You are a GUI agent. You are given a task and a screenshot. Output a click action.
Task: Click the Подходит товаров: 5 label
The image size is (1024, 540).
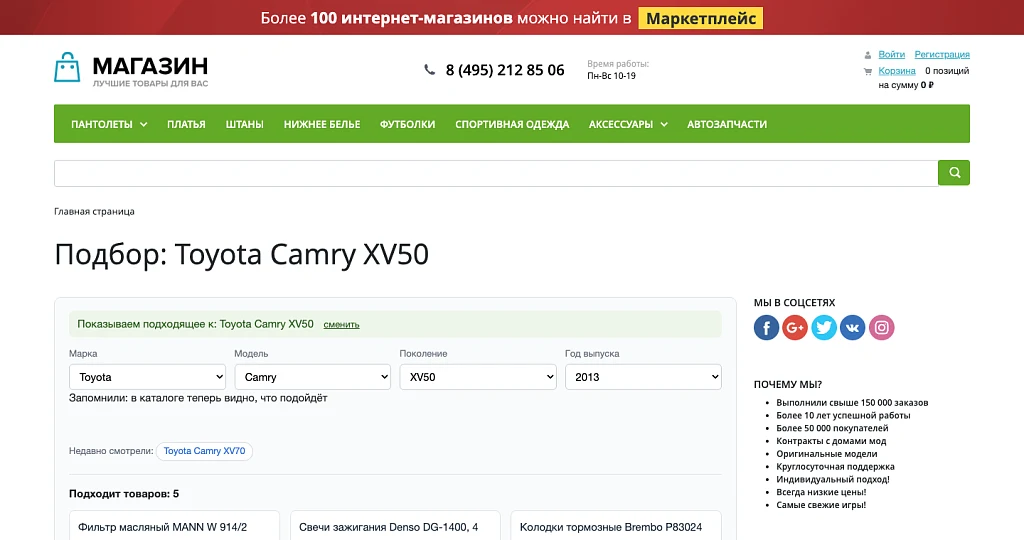tap(124, 494)
